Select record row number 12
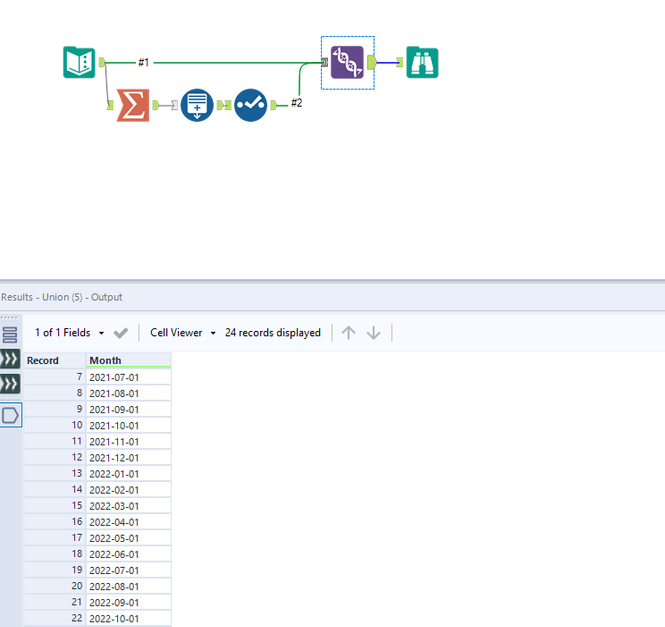 [55, 458]
